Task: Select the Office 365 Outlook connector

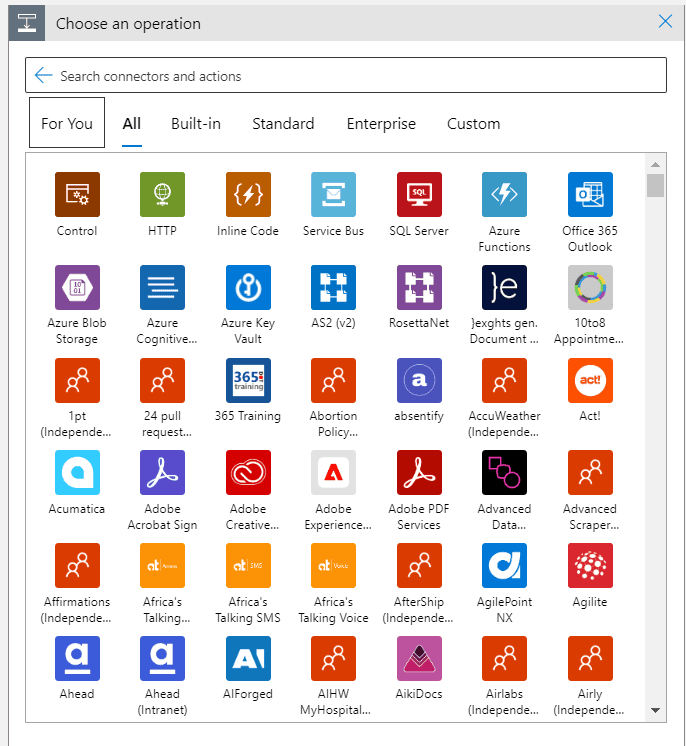Action: pyautogui.click(x=590, y=194)
